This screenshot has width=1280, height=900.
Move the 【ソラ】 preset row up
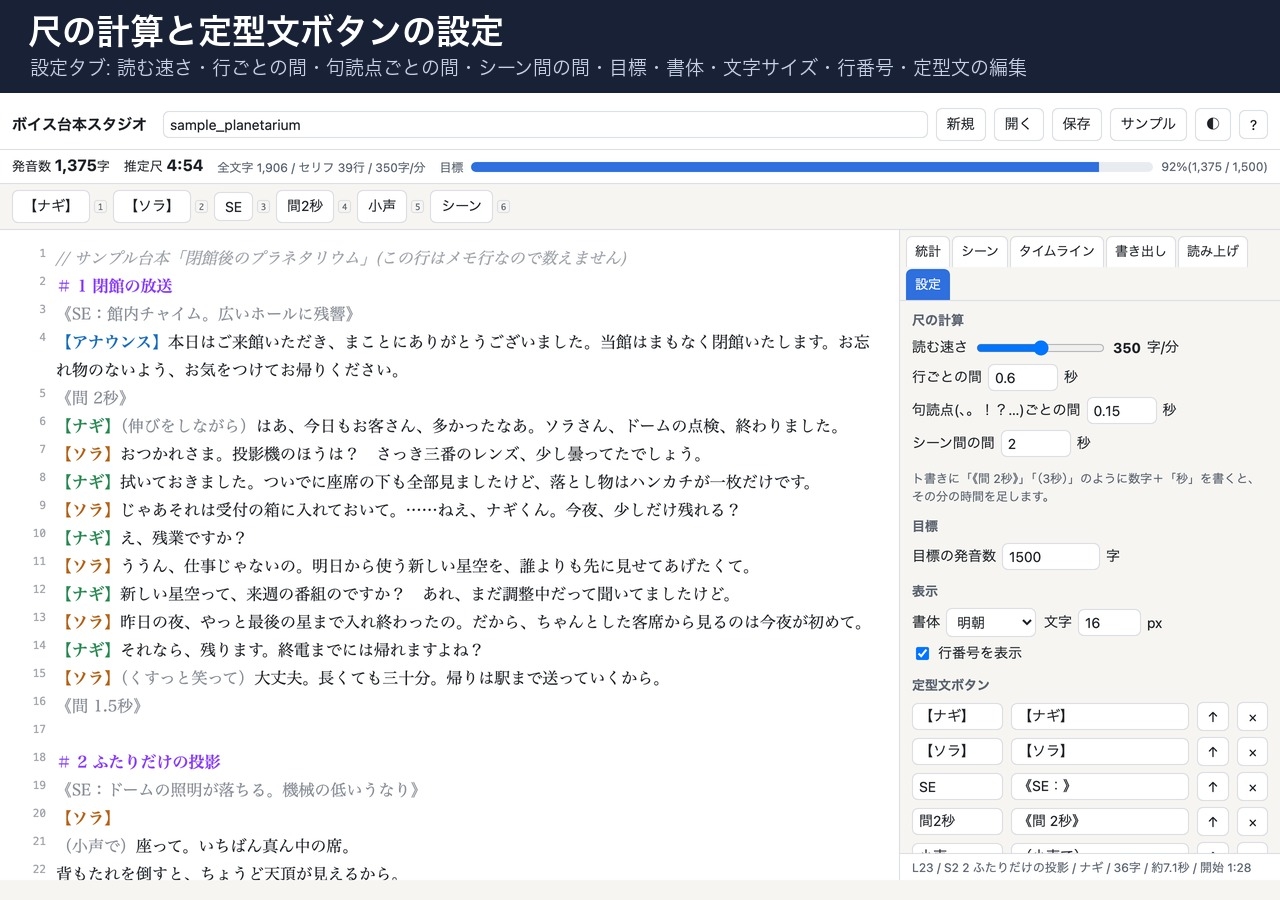1212,752
